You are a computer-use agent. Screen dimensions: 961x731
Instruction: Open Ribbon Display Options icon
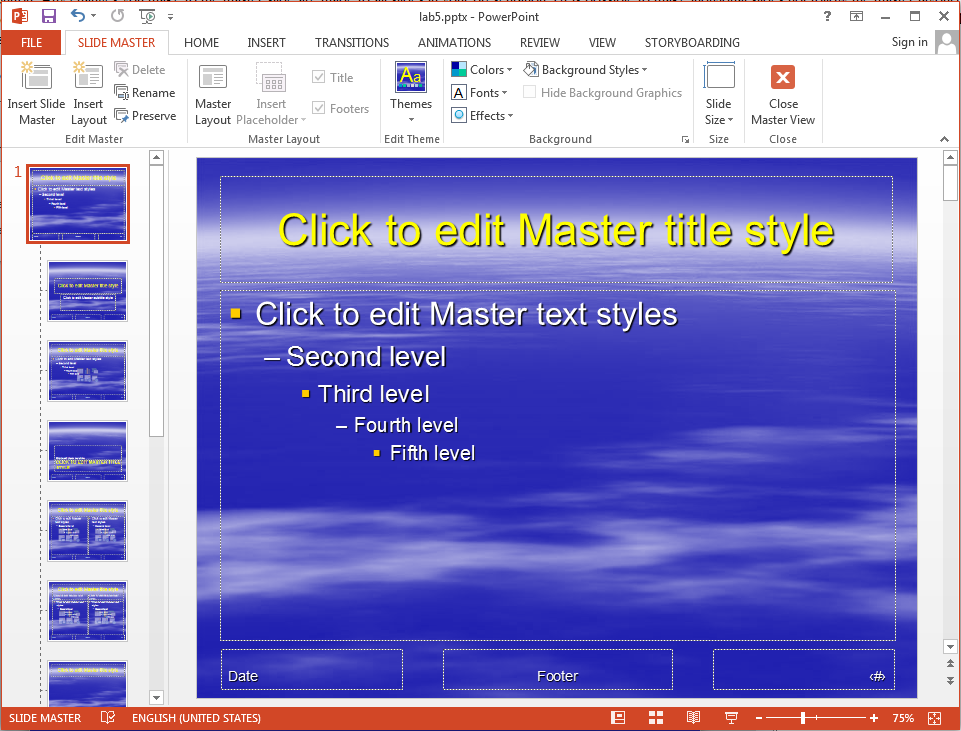tap(856, 17)
